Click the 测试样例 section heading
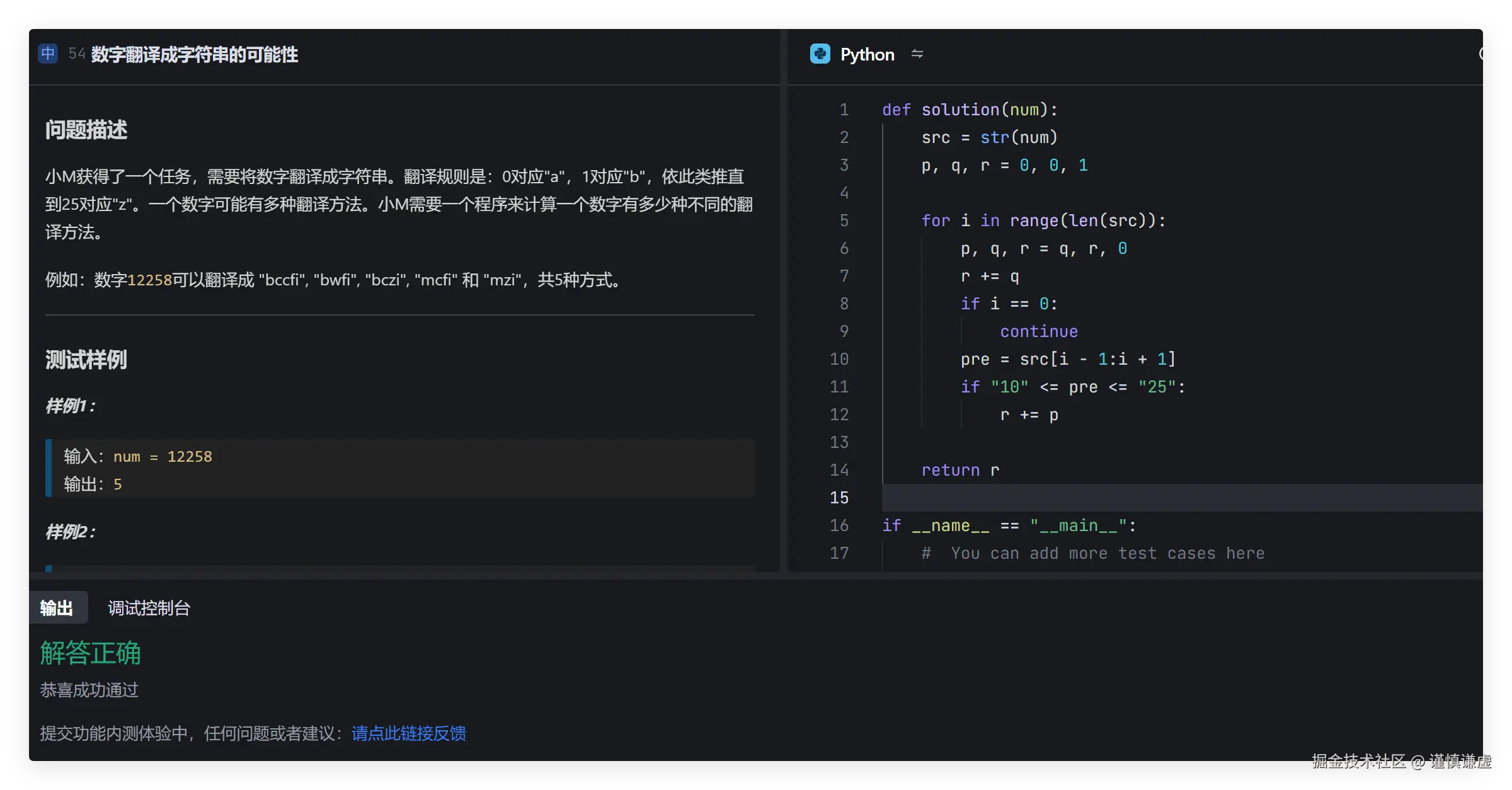 point(86,360)
